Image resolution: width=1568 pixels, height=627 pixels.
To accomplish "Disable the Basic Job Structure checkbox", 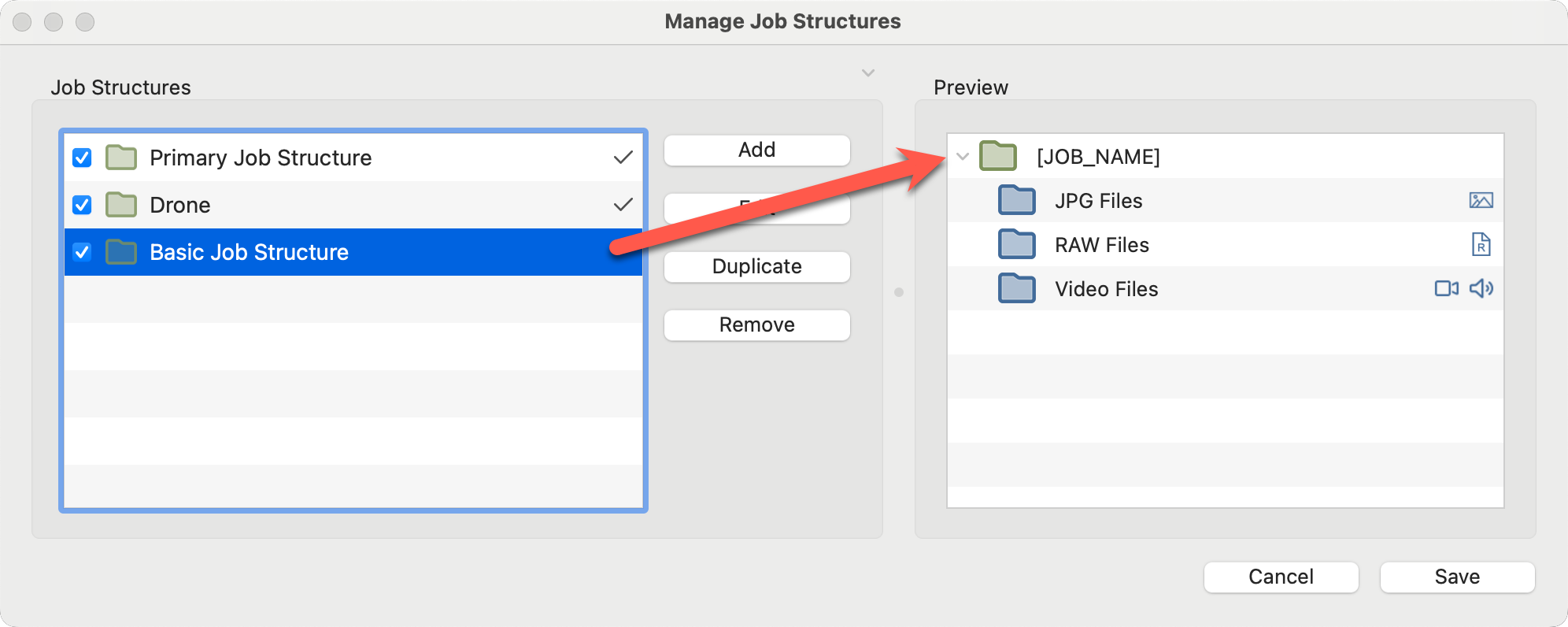I will (x=82, y=252).
